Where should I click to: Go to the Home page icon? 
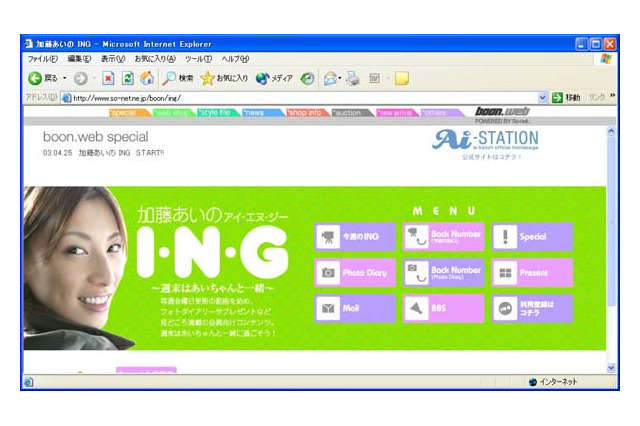pyautogui.click(x=147, y=78)
